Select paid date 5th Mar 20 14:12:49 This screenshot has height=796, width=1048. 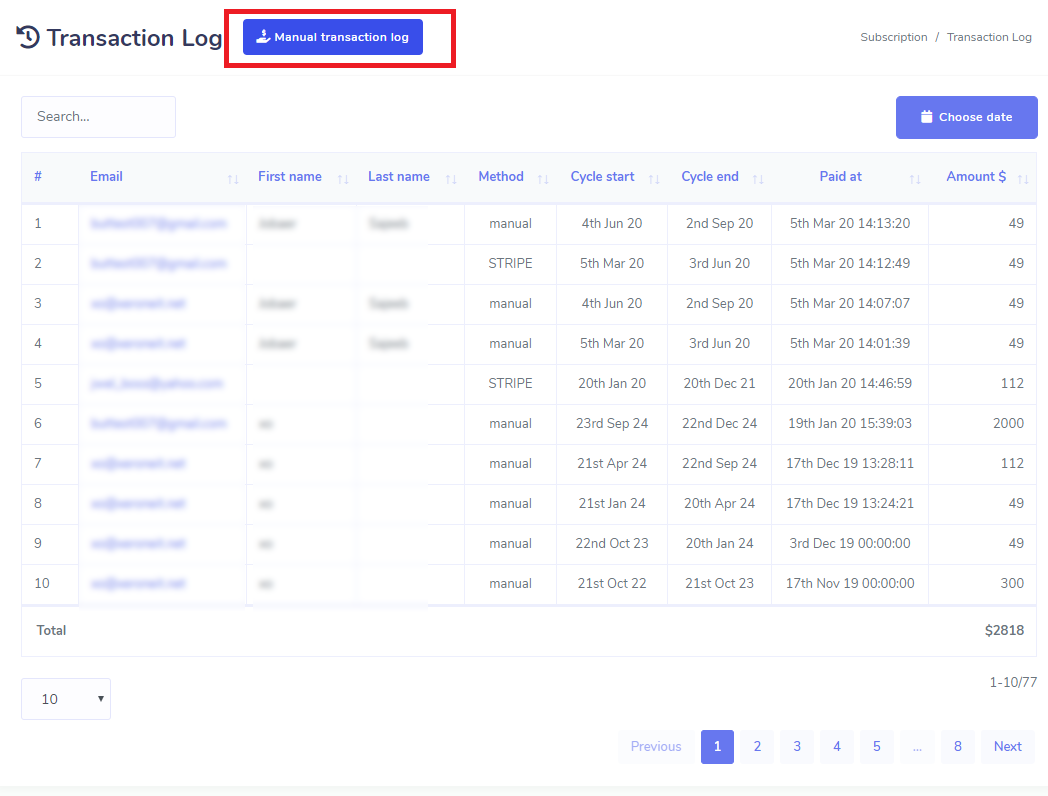[849, 263]
